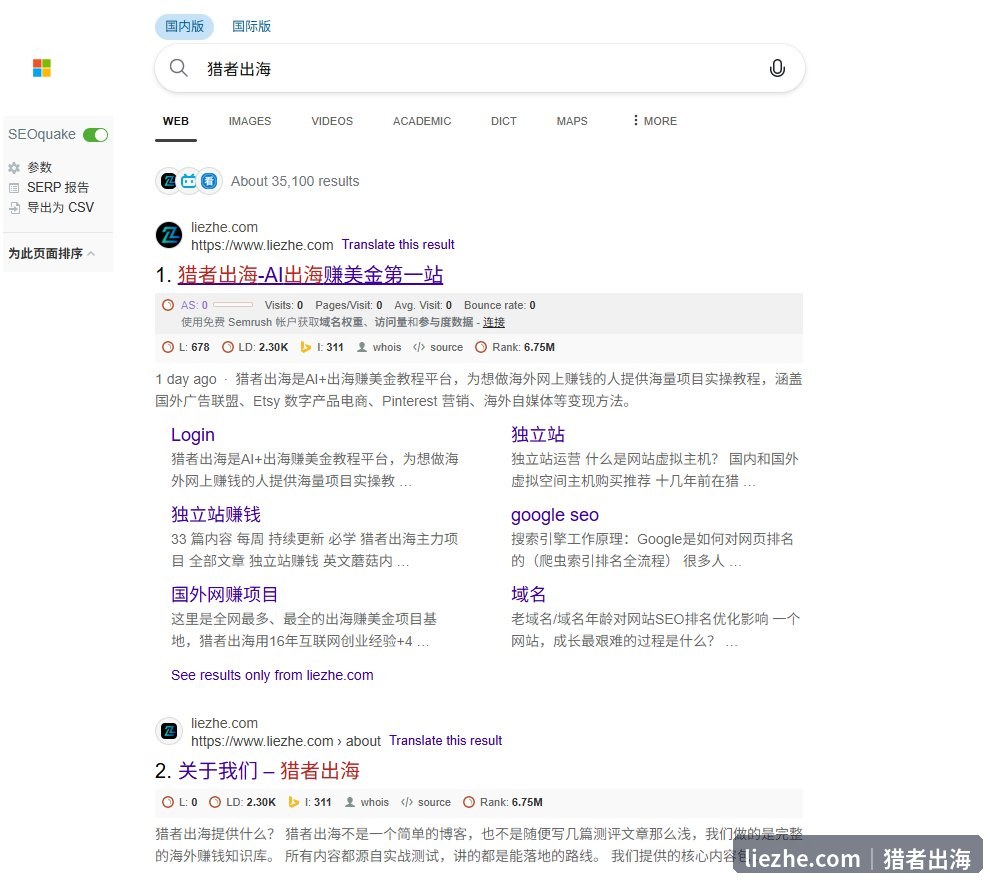Click the Bounce rate: 0 metric

pos(500,305)
